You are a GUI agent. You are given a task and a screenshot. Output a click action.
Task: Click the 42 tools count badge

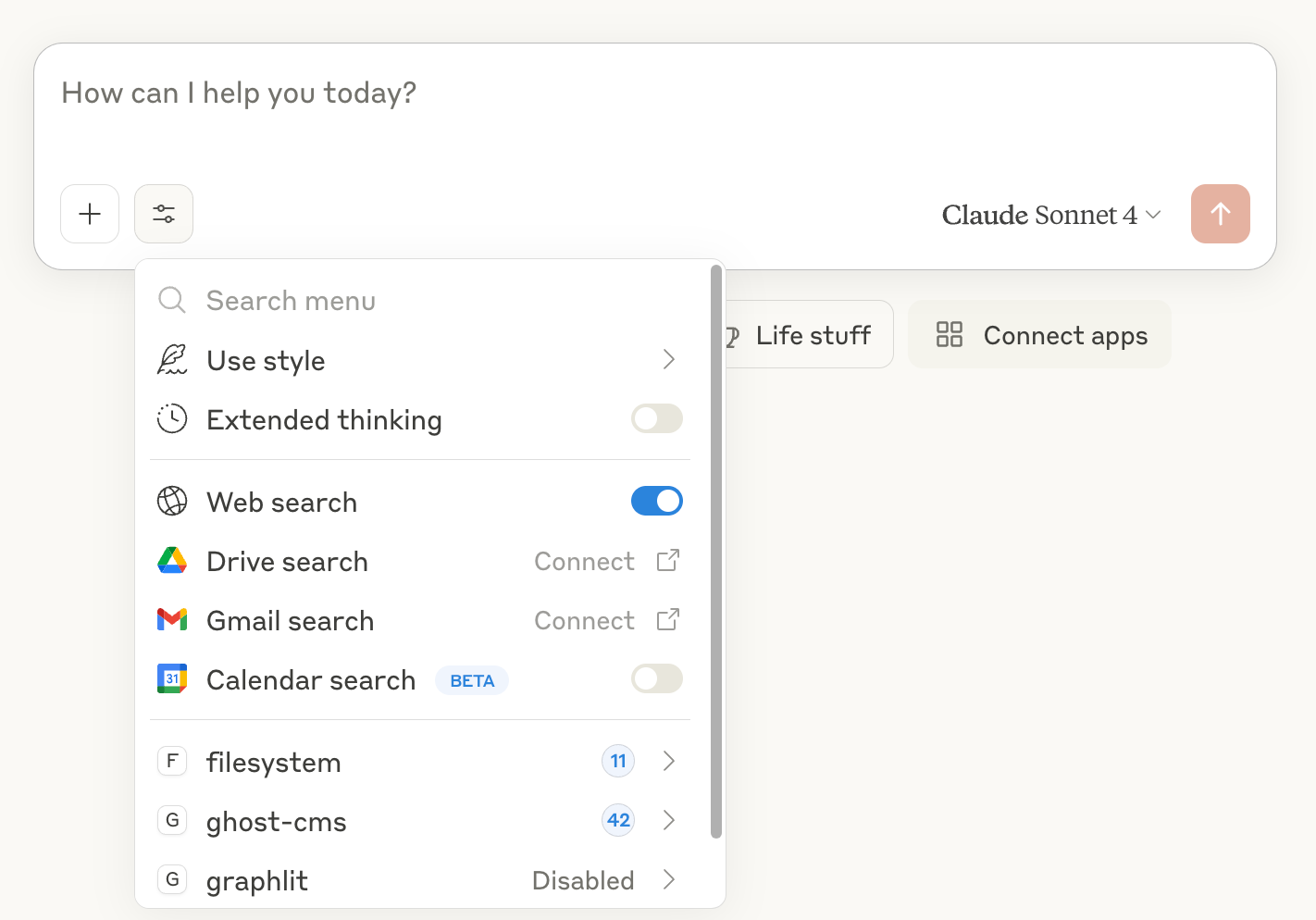(618, 820)
